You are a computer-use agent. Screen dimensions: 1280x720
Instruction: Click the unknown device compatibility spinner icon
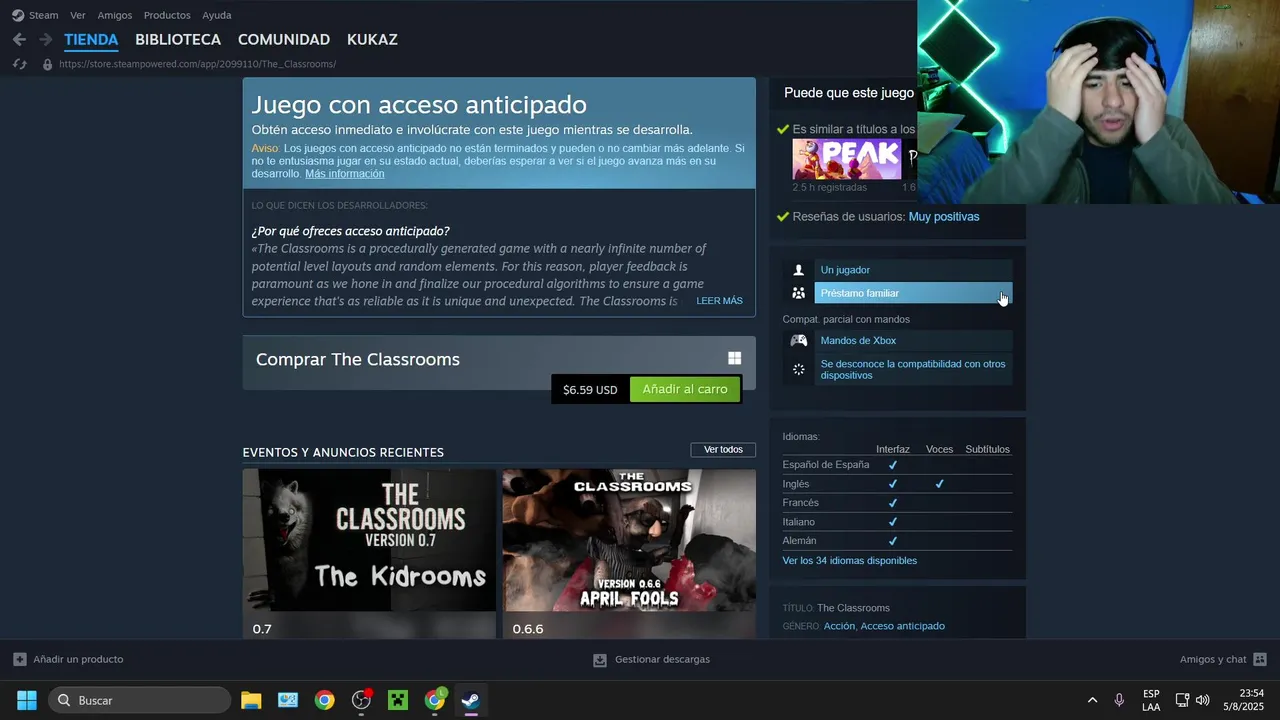click(798, 370)
